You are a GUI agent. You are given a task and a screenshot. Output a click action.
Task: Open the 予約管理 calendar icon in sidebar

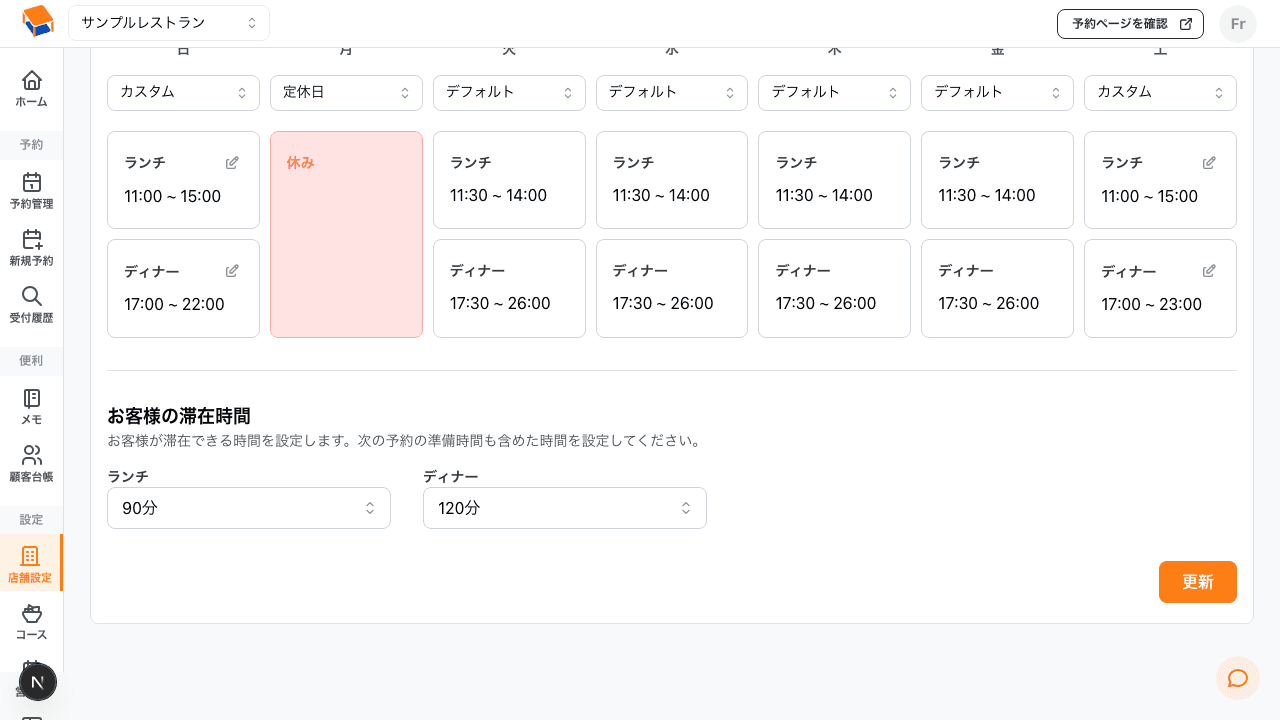31,188
